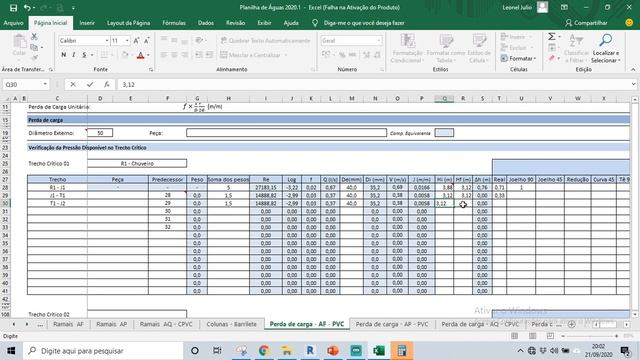Open Formatação Condicional menu
Image resolution: width=640 pixels, height=360 pixels.
coord(407,48)
